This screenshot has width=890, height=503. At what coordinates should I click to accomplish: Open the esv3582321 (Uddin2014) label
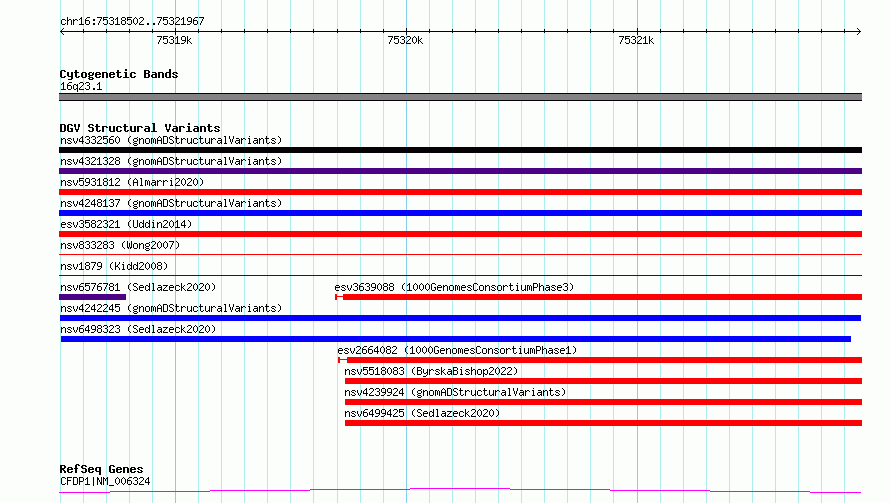tap(126, 224)
